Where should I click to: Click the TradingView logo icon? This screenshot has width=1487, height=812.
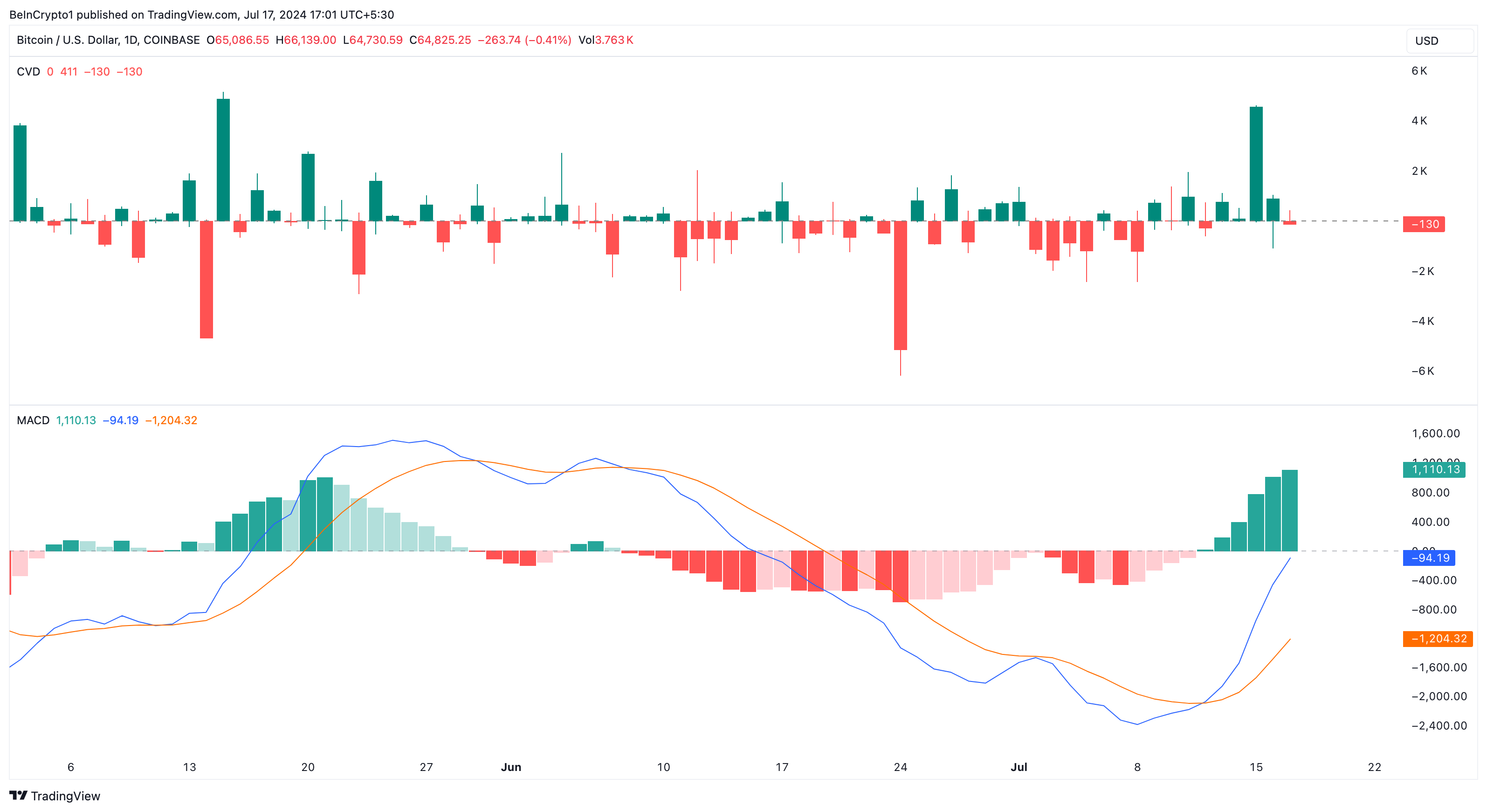tap(18, 795)
